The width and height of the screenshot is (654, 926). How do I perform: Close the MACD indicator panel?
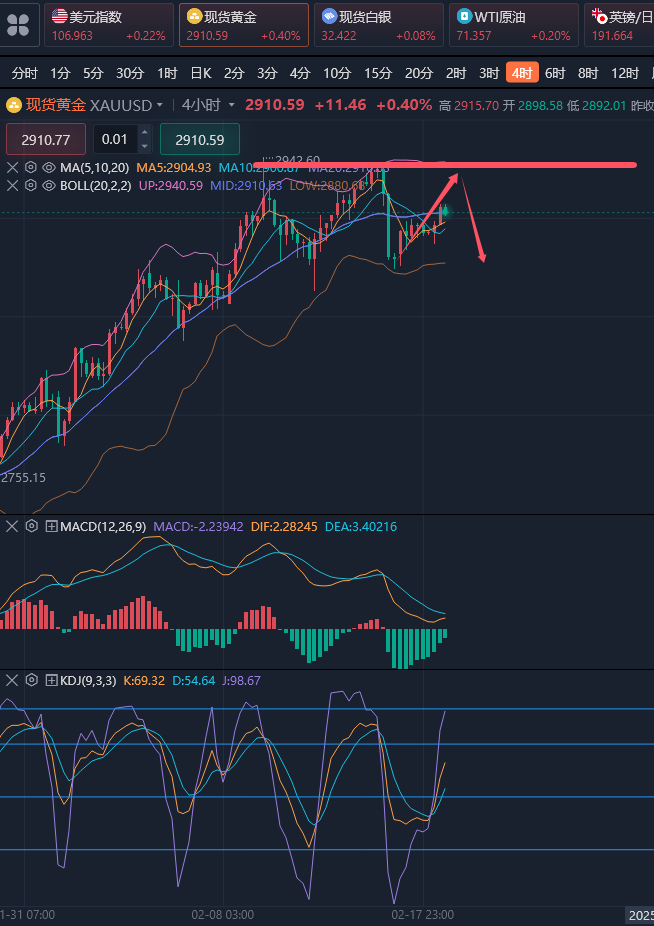click(12, 526)
